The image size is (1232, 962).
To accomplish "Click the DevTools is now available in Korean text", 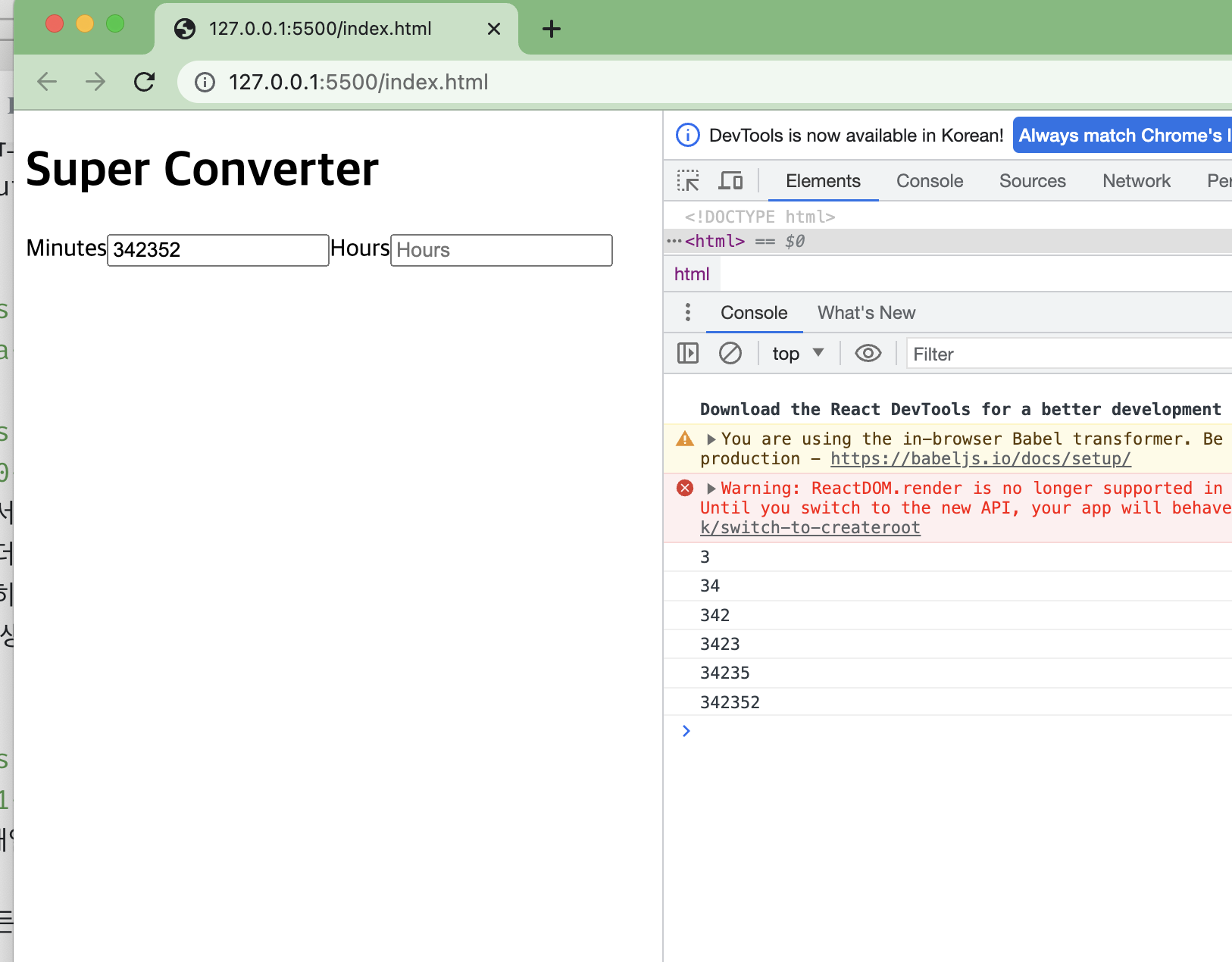I will click(x=856, y=136).
